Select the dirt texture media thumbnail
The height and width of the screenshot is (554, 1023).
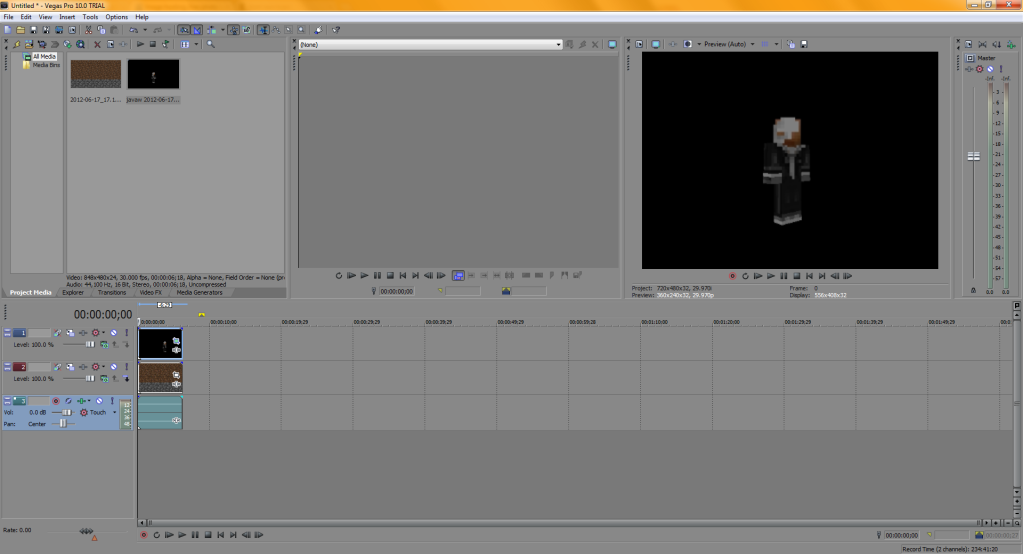coord(96,74)
